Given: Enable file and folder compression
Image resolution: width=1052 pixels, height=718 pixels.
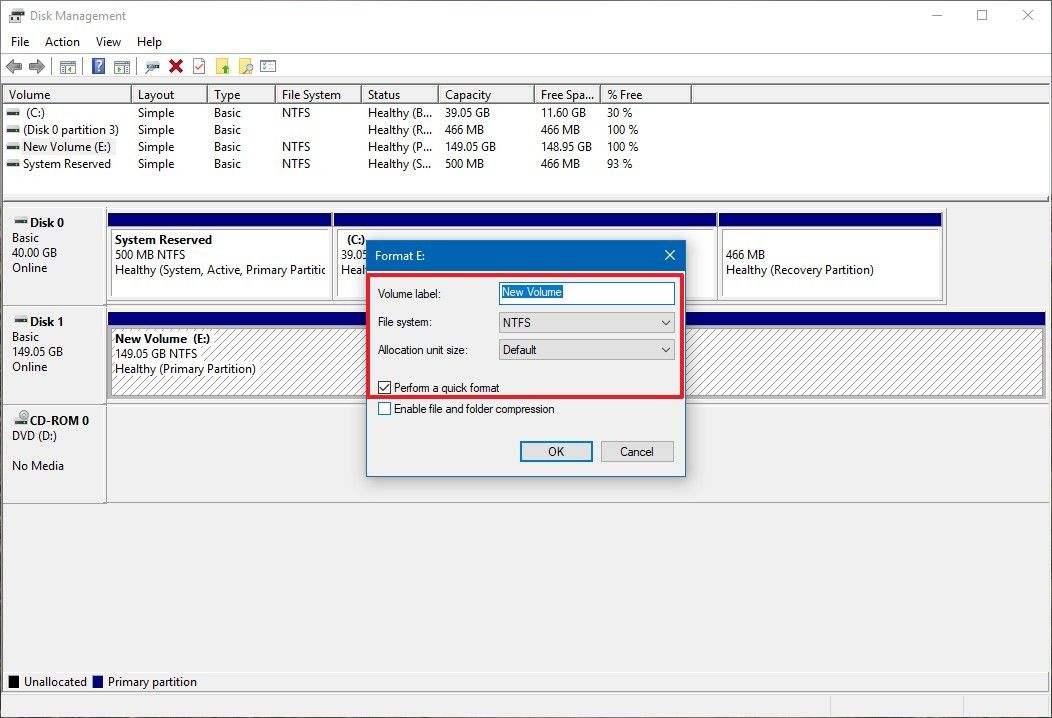Looking at the screenshot, I should tap(384, 409).
